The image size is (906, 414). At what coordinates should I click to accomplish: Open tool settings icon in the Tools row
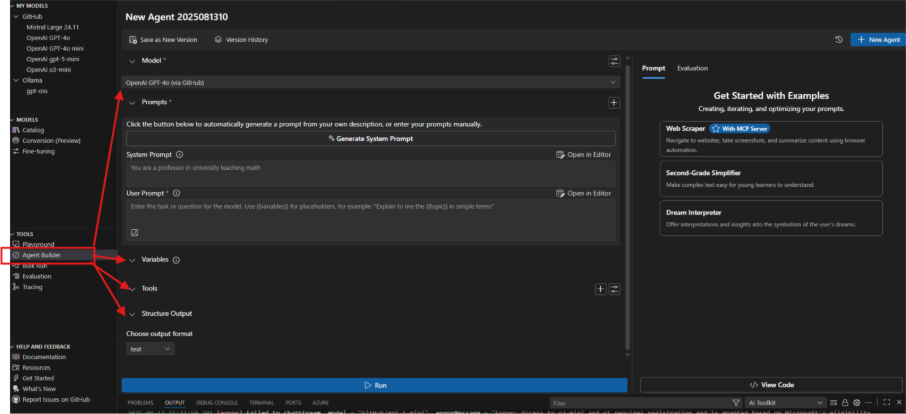pyautogui.click(x=614, y=289)
